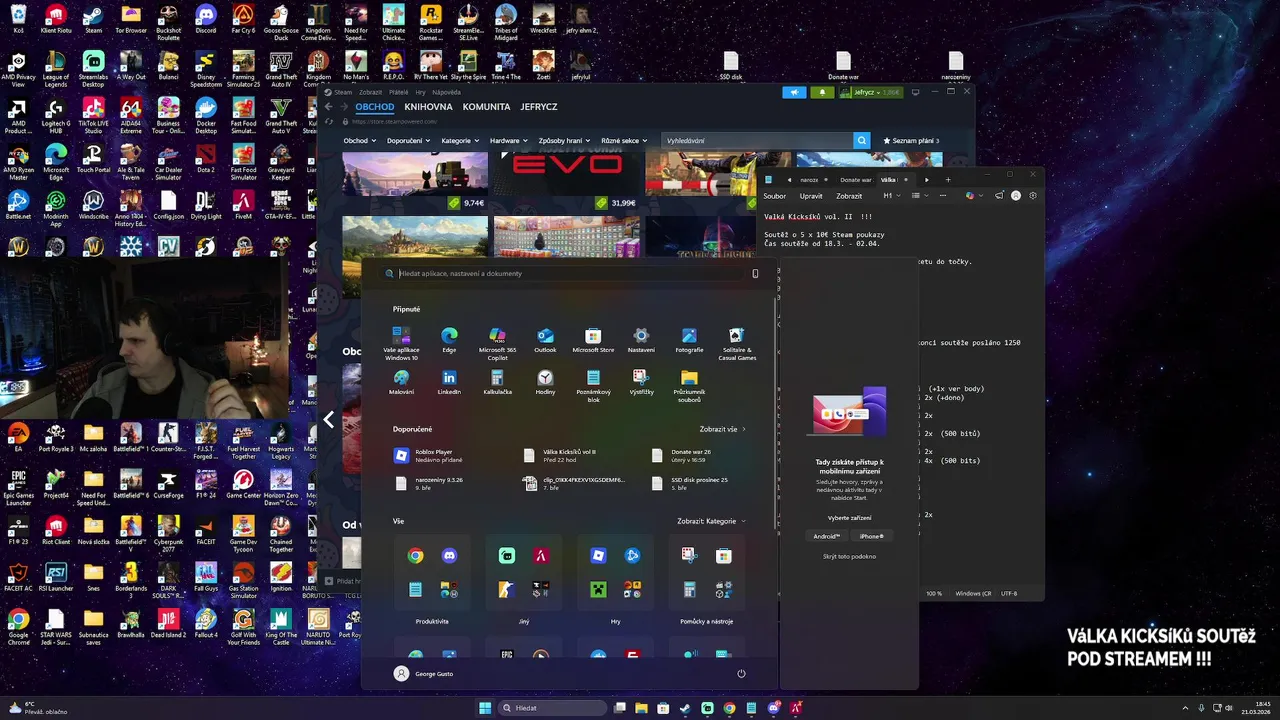Screen dimensions: 1280x720
Task: Click Skrýt tuto podokno link
Action: pyautogui.click(x=849, y=556)
